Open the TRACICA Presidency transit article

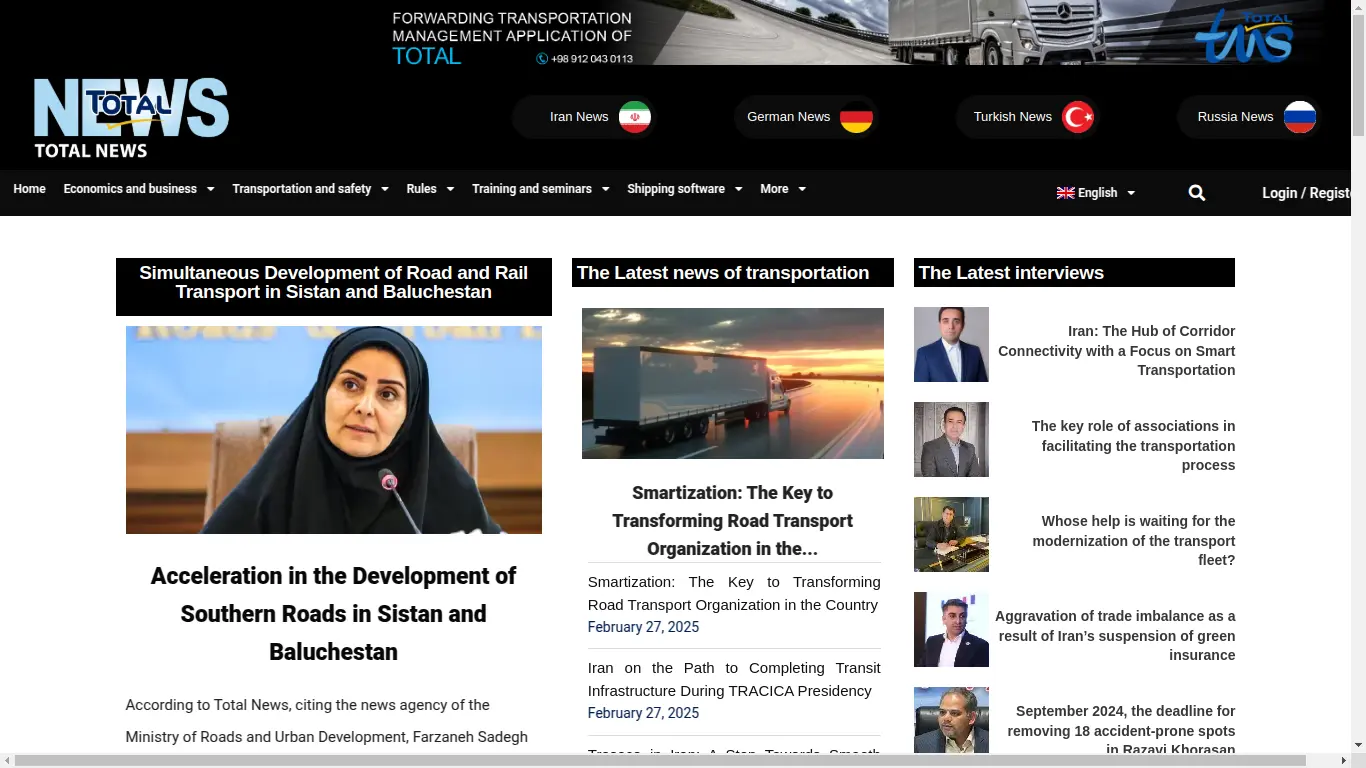tap(734, 679)
